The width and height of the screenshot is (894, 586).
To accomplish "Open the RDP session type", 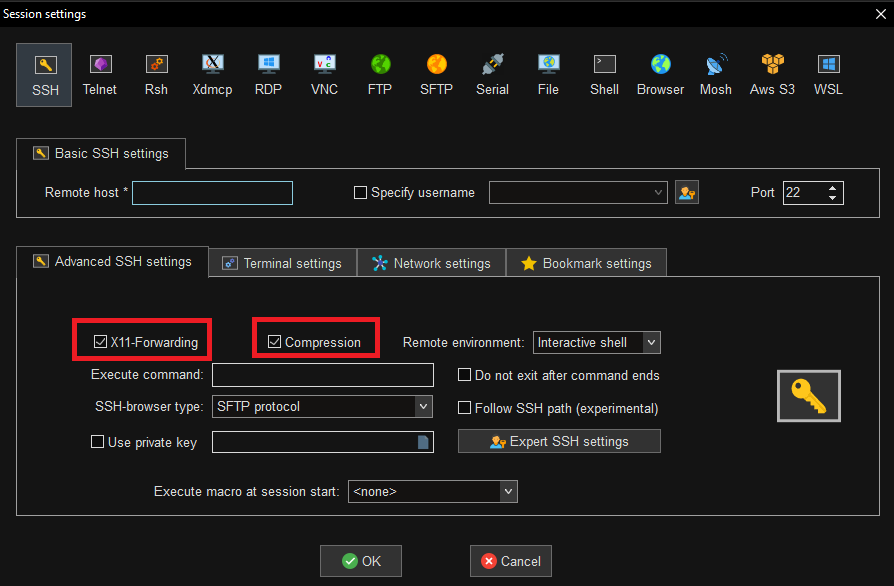I will click(x=268, y=74).
